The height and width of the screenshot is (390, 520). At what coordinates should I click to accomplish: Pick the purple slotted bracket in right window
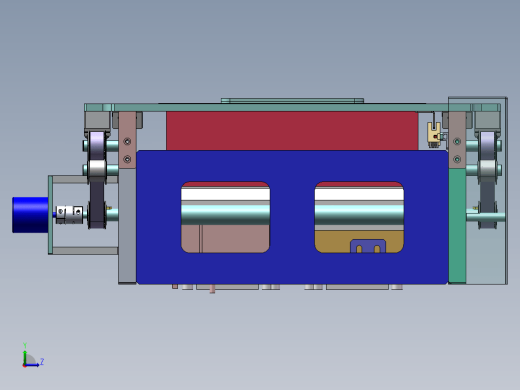tap(368, 246)
